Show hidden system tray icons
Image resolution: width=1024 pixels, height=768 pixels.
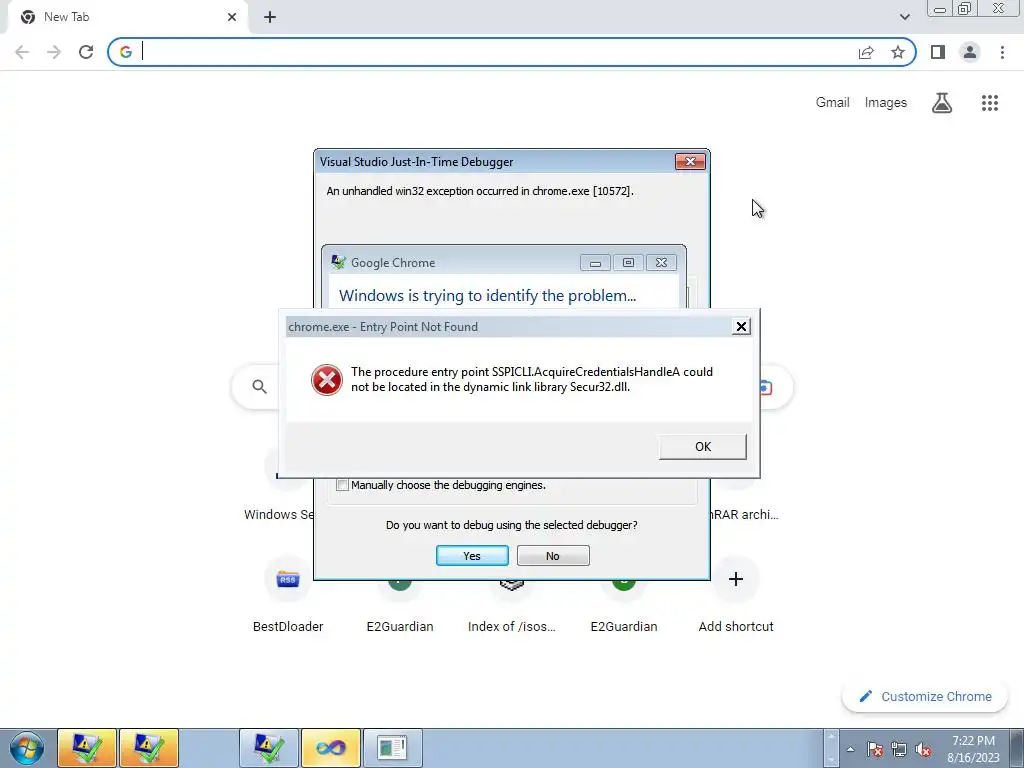pos(850,749)
